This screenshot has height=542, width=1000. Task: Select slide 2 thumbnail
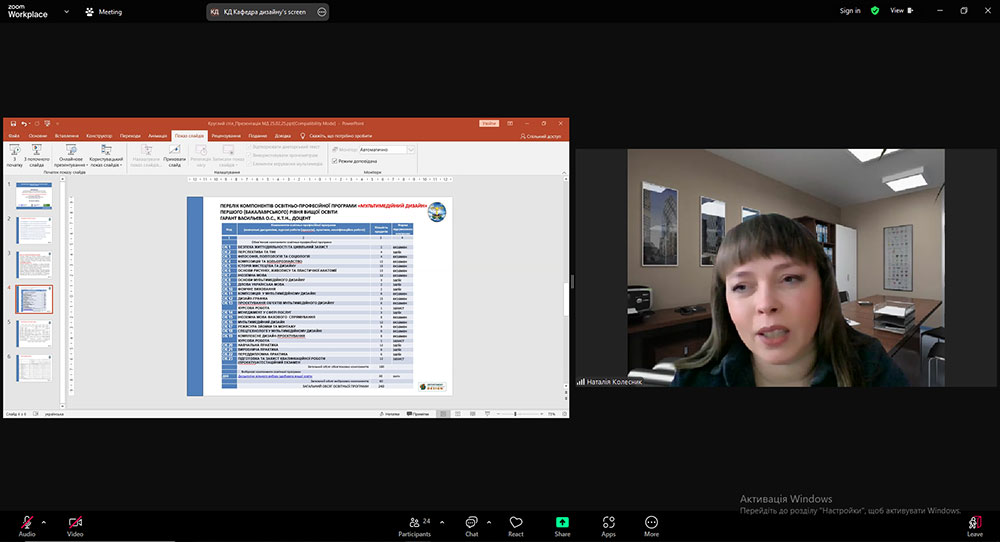[x=34, y=230]
